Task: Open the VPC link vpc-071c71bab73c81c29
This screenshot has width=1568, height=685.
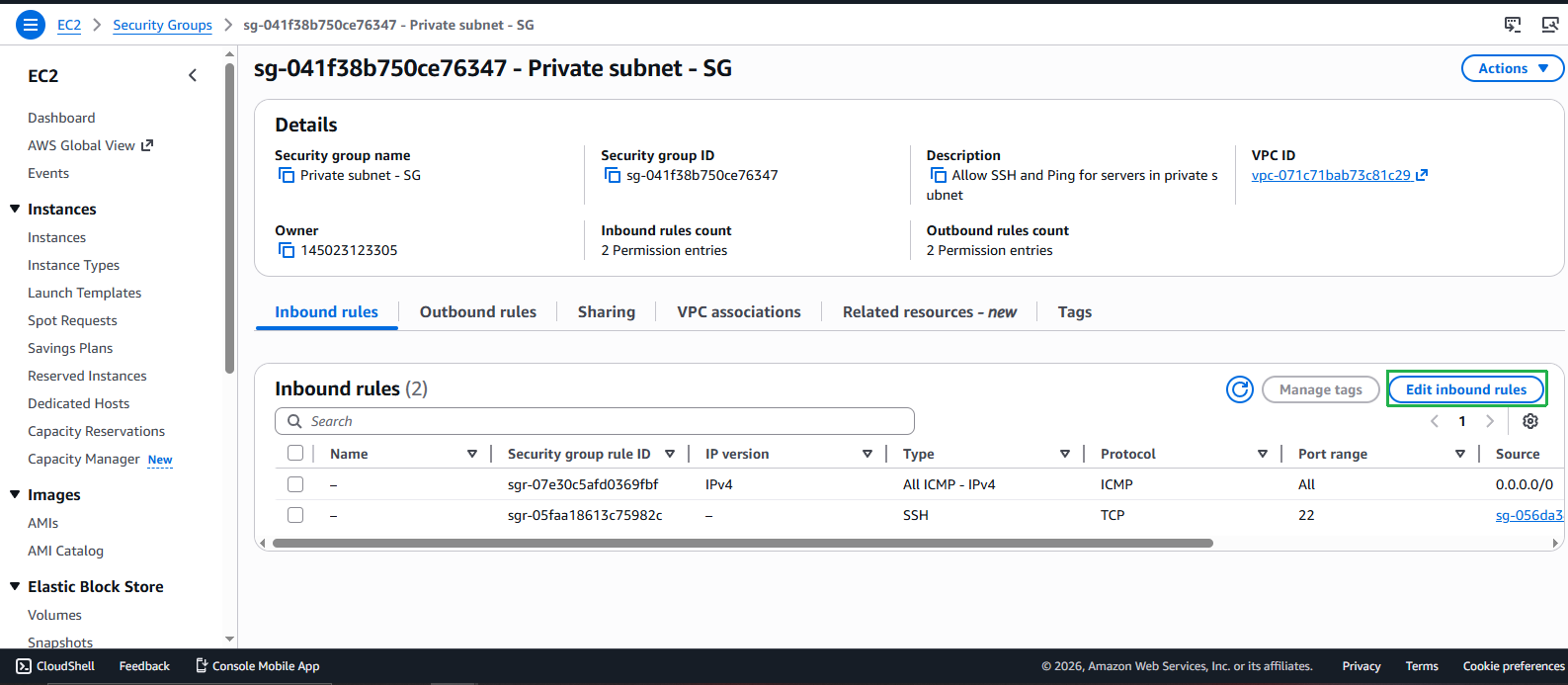Action: click(1331, 175)
